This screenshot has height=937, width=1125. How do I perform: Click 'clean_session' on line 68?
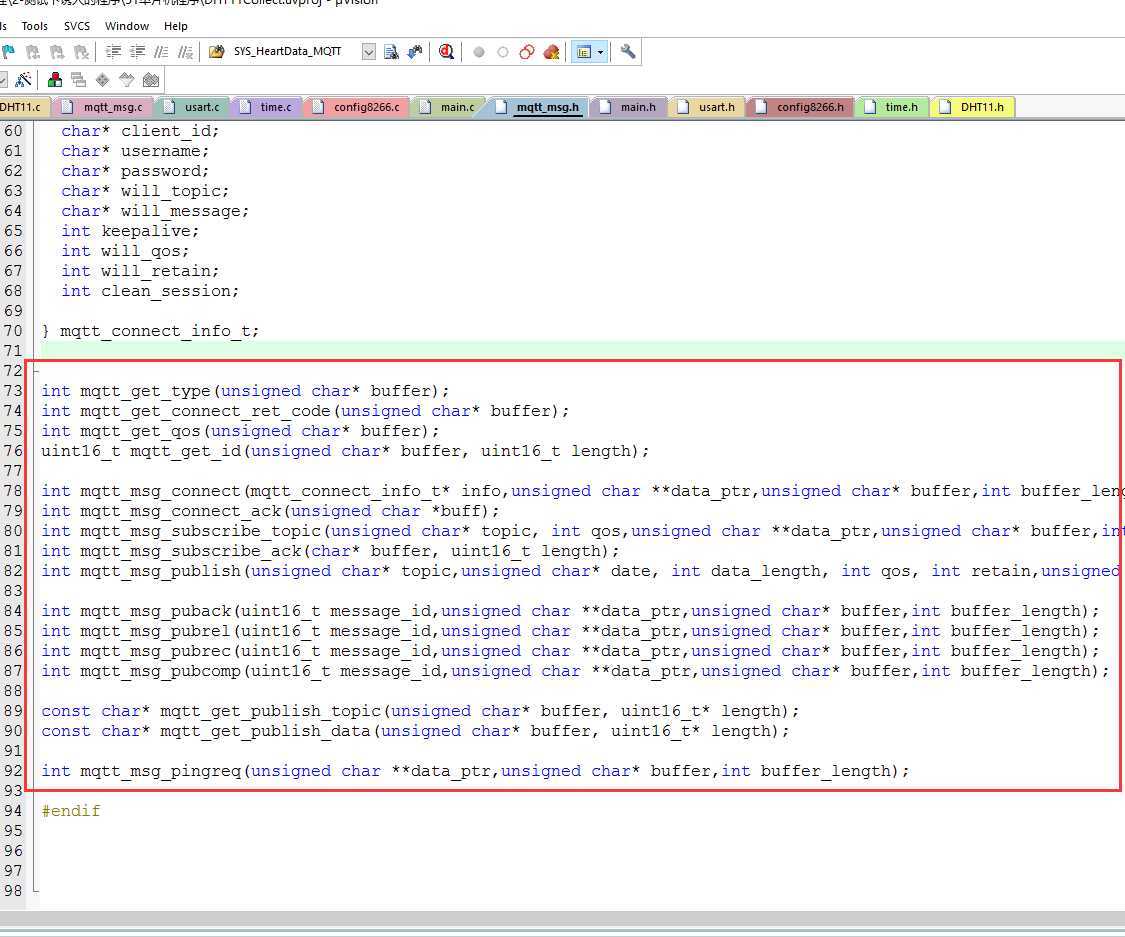[x=166, y=291]
